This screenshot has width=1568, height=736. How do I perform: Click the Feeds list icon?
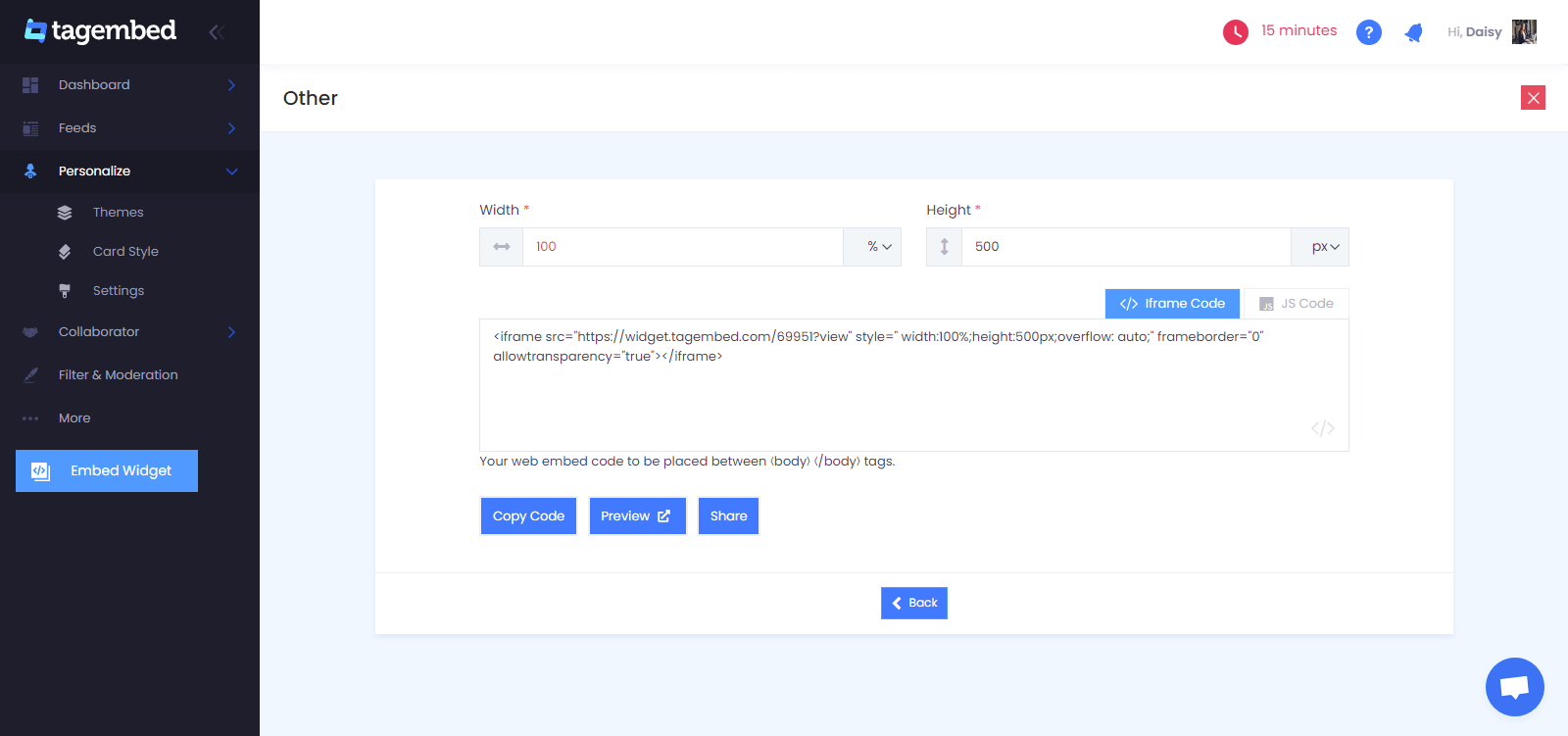[x=30, y=128]
